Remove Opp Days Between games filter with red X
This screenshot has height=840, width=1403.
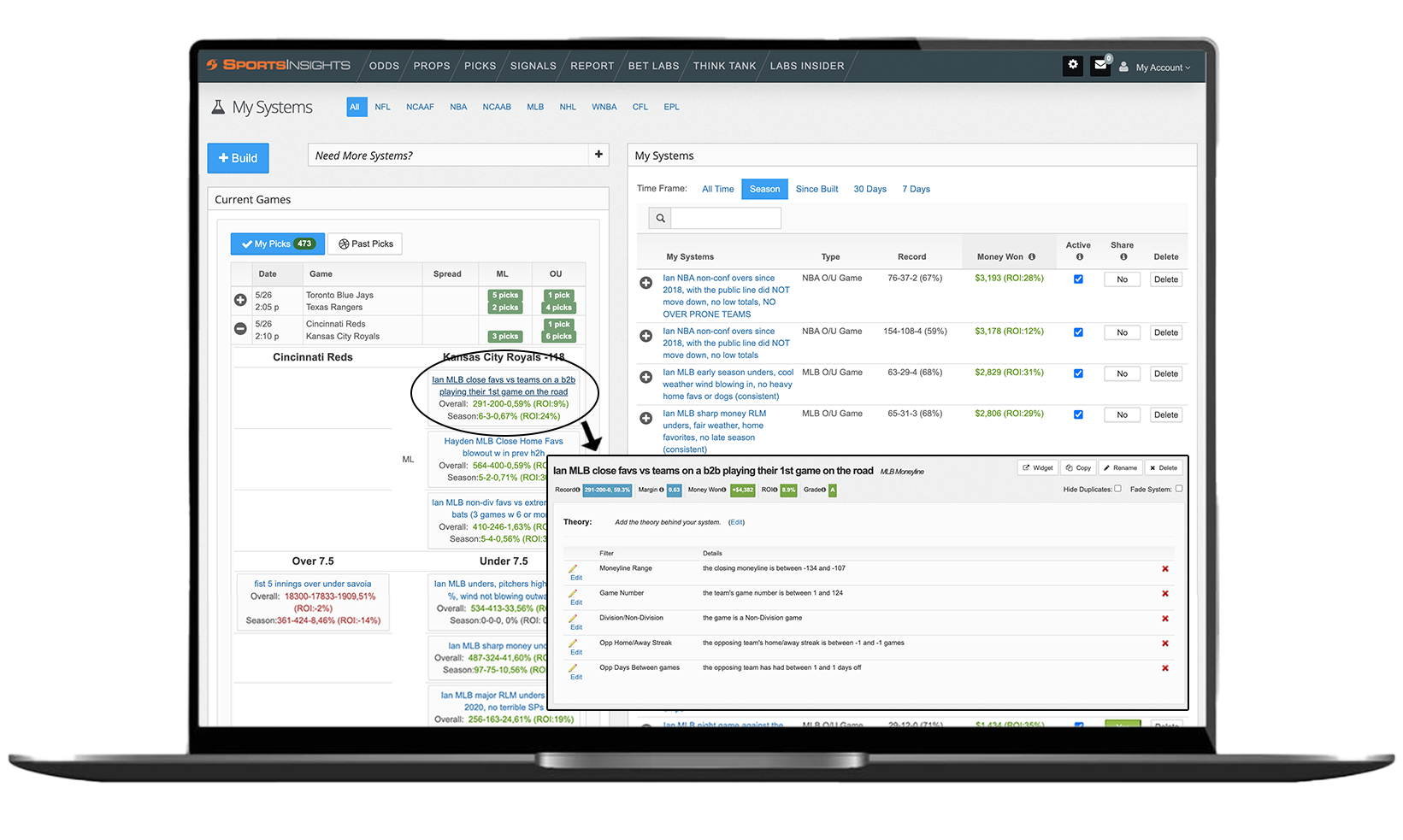(1165, 668)
